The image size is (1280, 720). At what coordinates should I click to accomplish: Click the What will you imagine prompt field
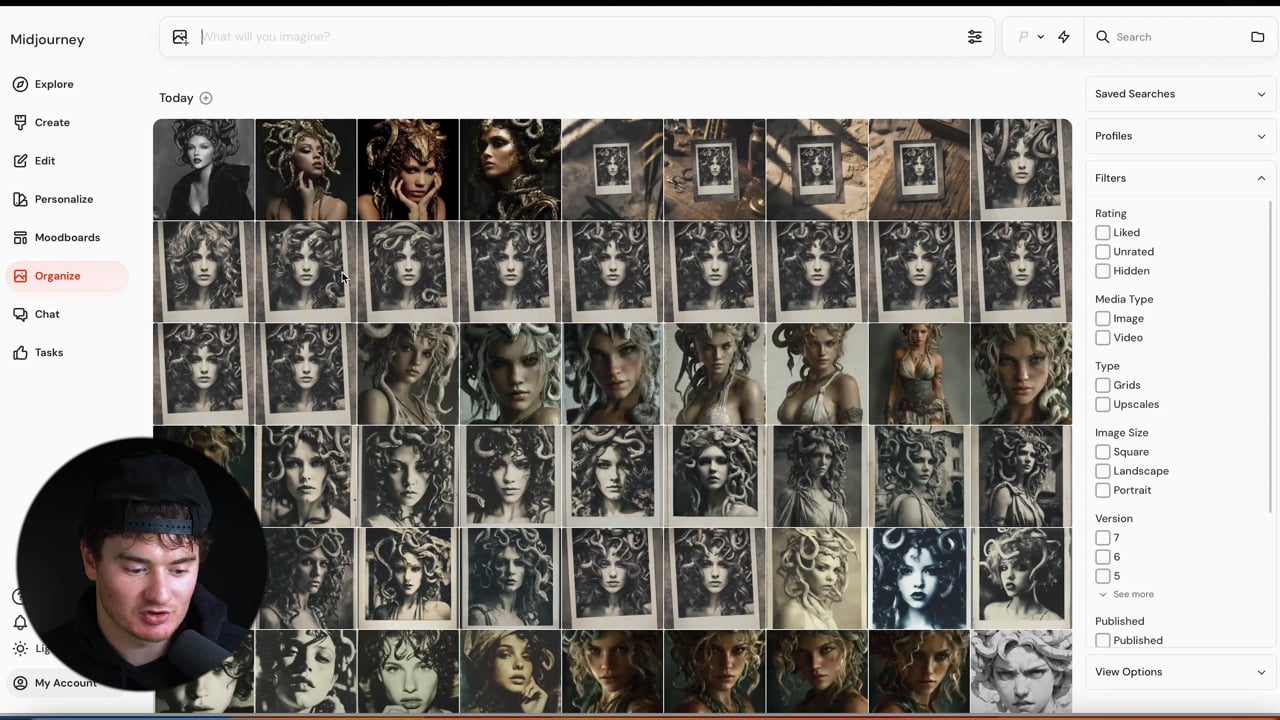point(578,37)
